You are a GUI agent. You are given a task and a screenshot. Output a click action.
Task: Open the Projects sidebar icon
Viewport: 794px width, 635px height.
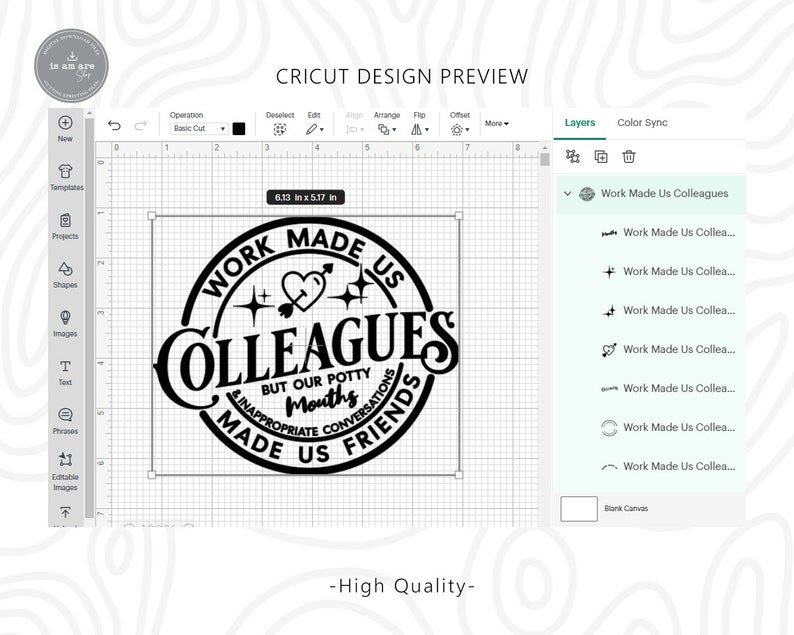pyautogui.click(x=65, y=220)
